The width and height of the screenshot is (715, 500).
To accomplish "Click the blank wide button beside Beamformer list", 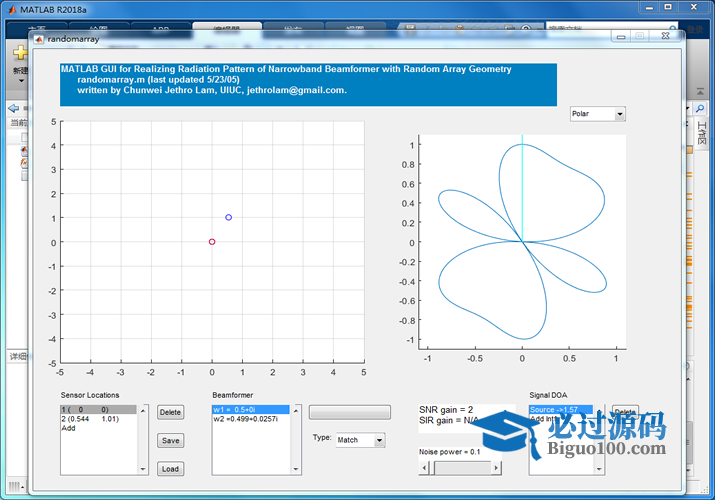I will [349, 412].
